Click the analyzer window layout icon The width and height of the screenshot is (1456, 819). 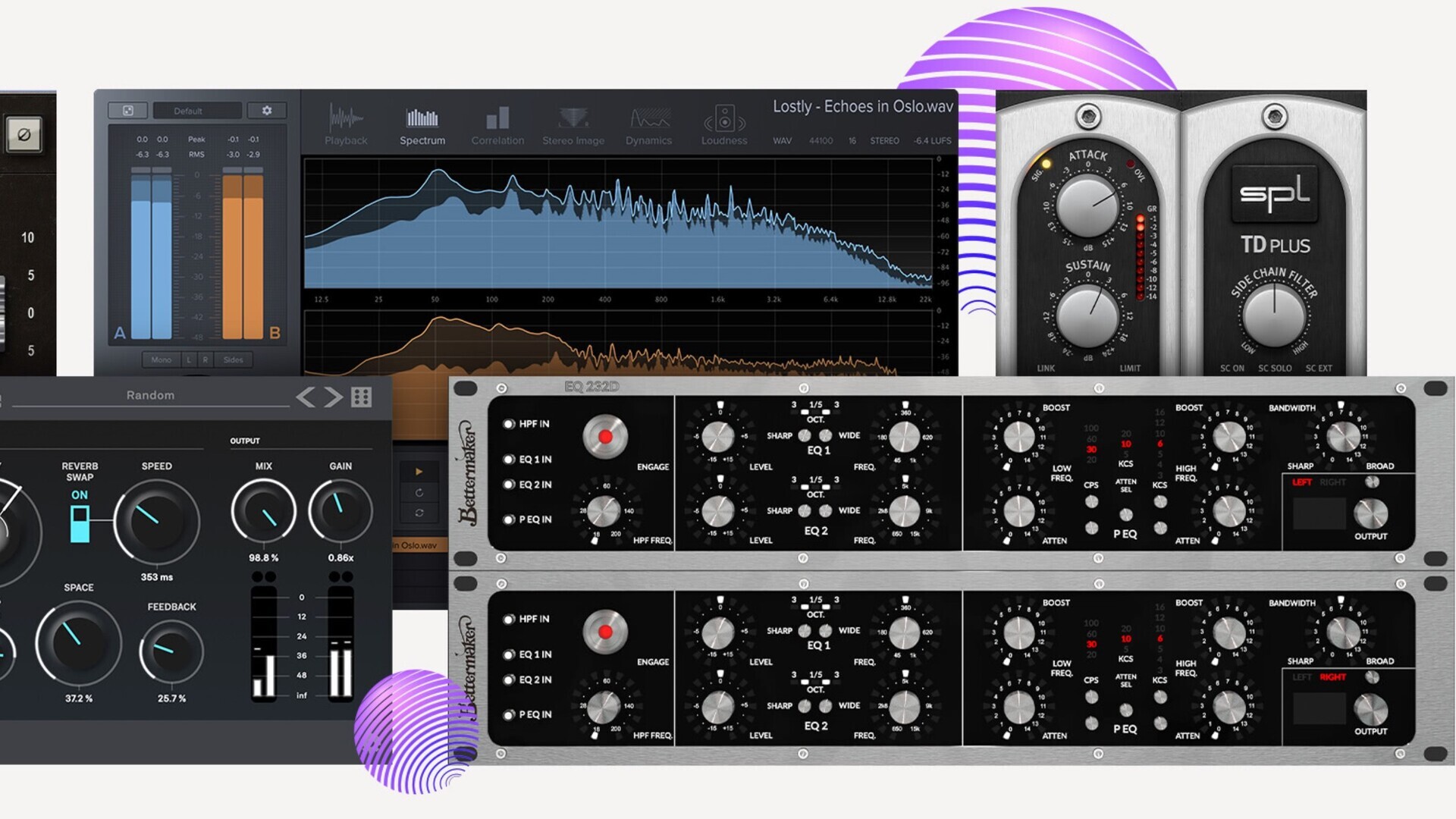pyautogui.click(x=128, y=111)
